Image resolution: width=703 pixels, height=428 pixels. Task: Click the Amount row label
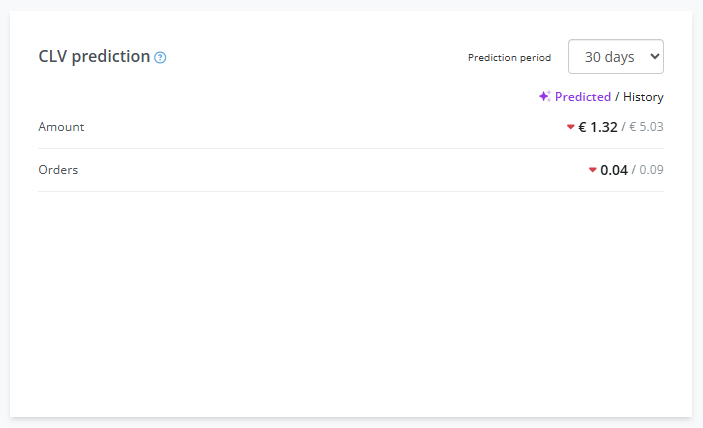(x=61, y=127)
